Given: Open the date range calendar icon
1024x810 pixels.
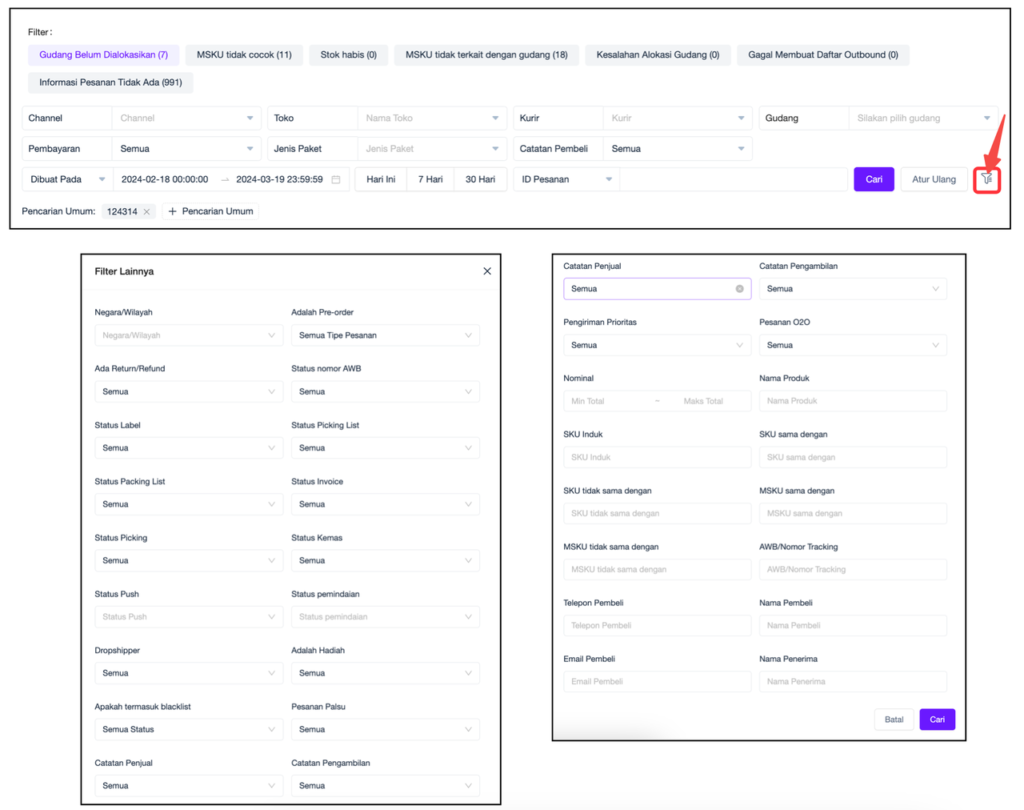Looking at the screenshot, I should click(336, 180).
